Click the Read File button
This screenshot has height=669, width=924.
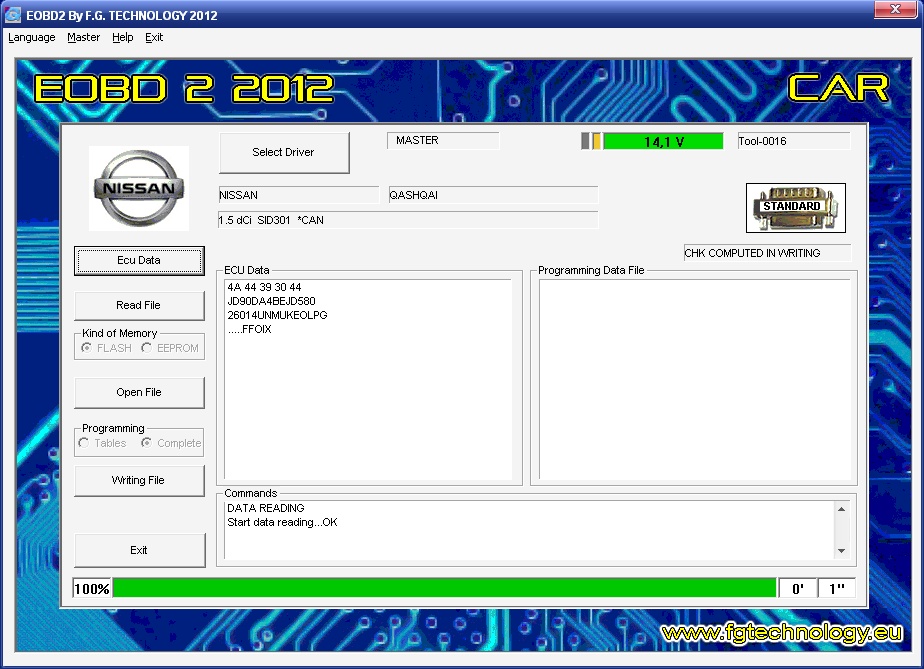tap(139, 305)
